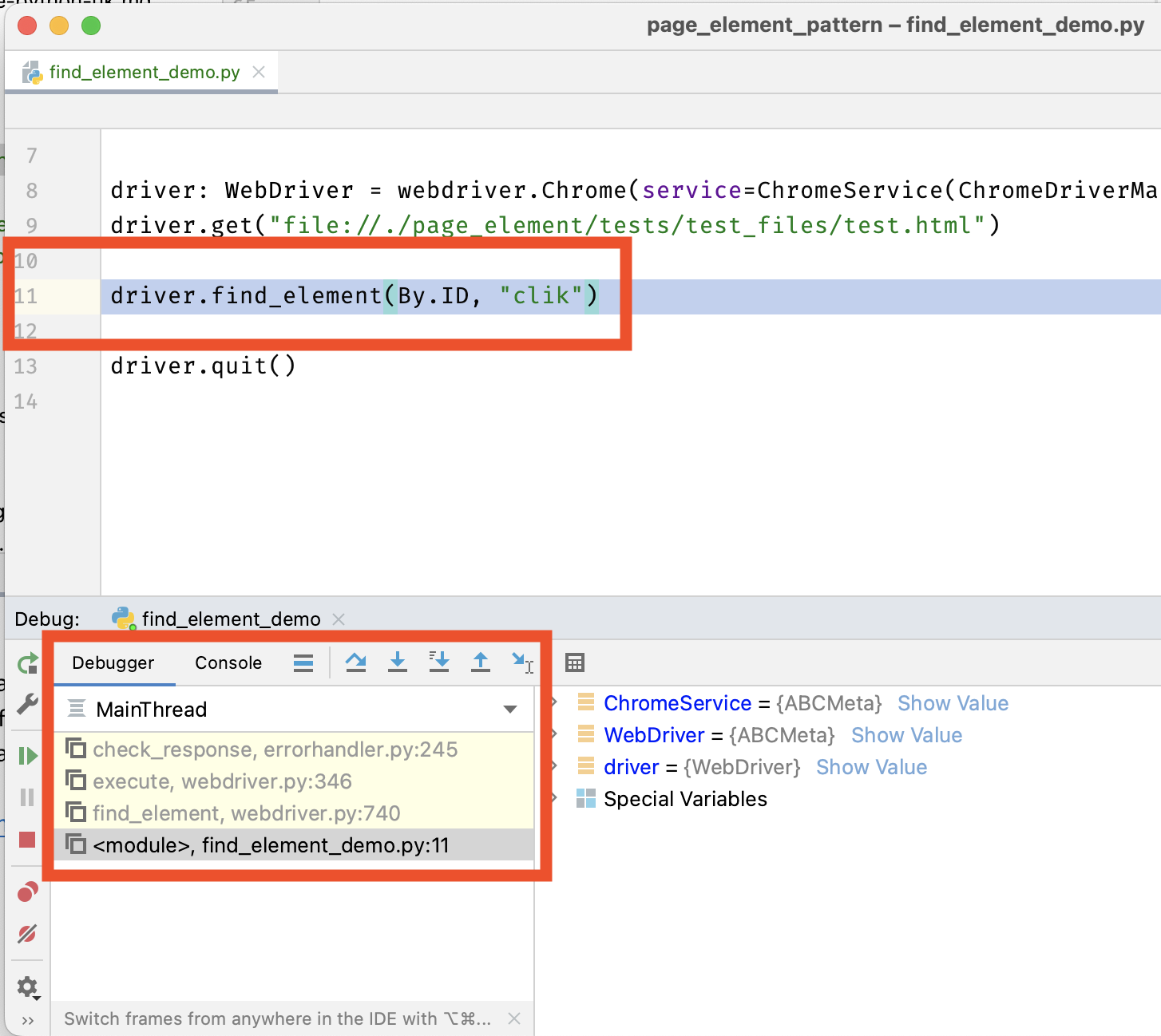Click Step Into My Code icon
This screenshot has height=1036, width=1161.
pos(439,662)
